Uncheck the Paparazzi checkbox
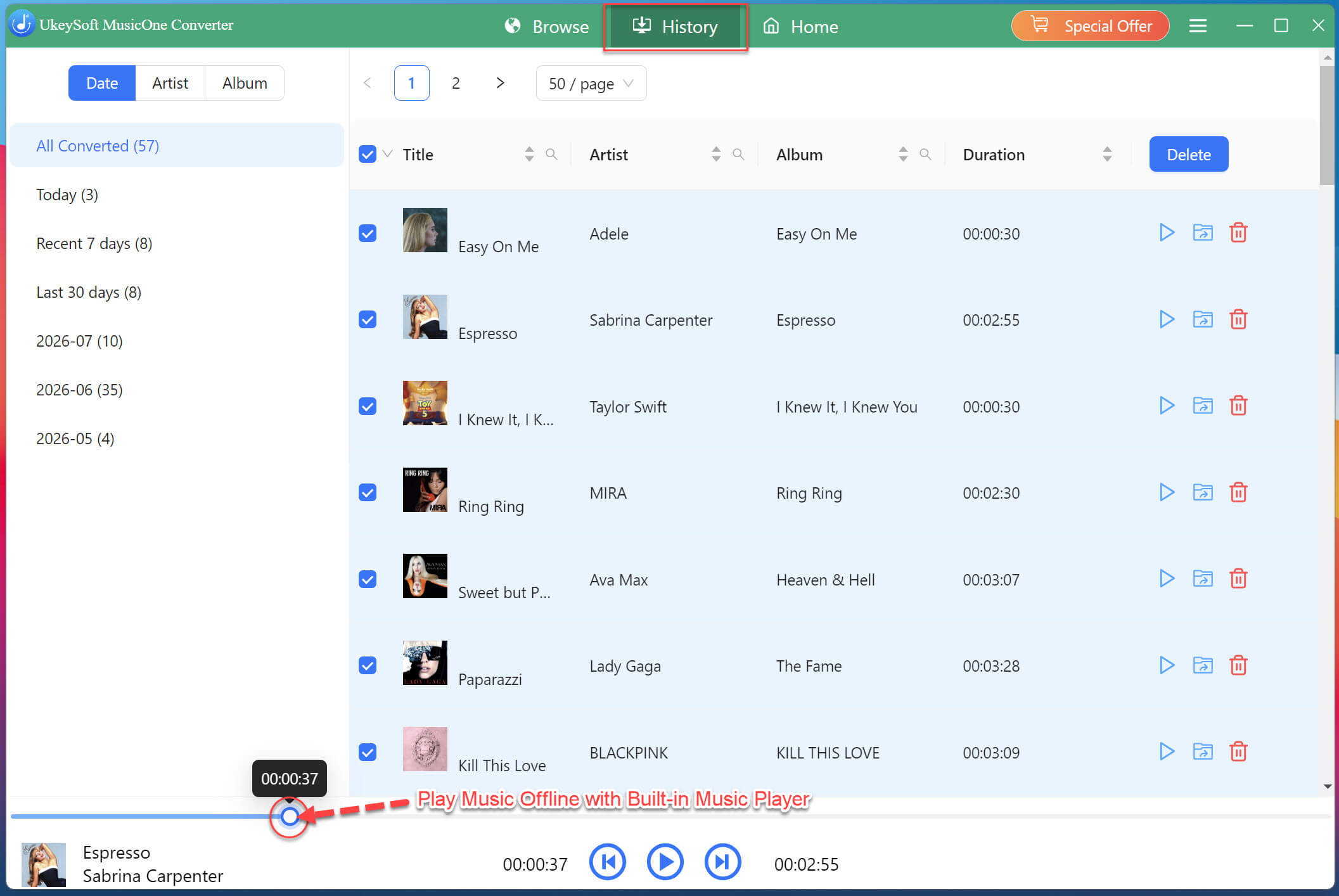The image size is (1339, 896). click(368, 665)
